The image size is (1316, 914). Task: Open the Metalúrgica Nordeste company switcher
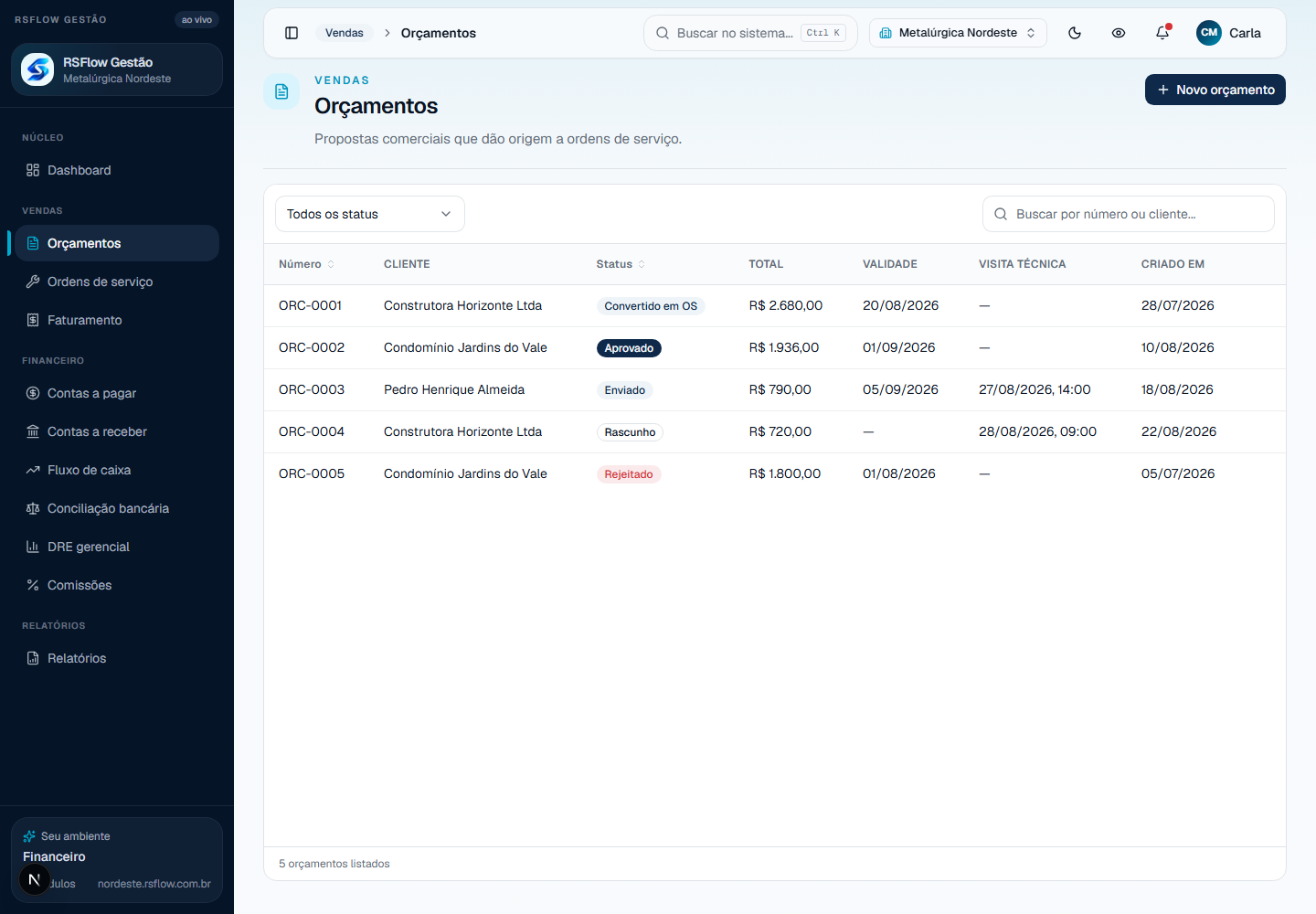pyautogui.click(x=958, y=33)
